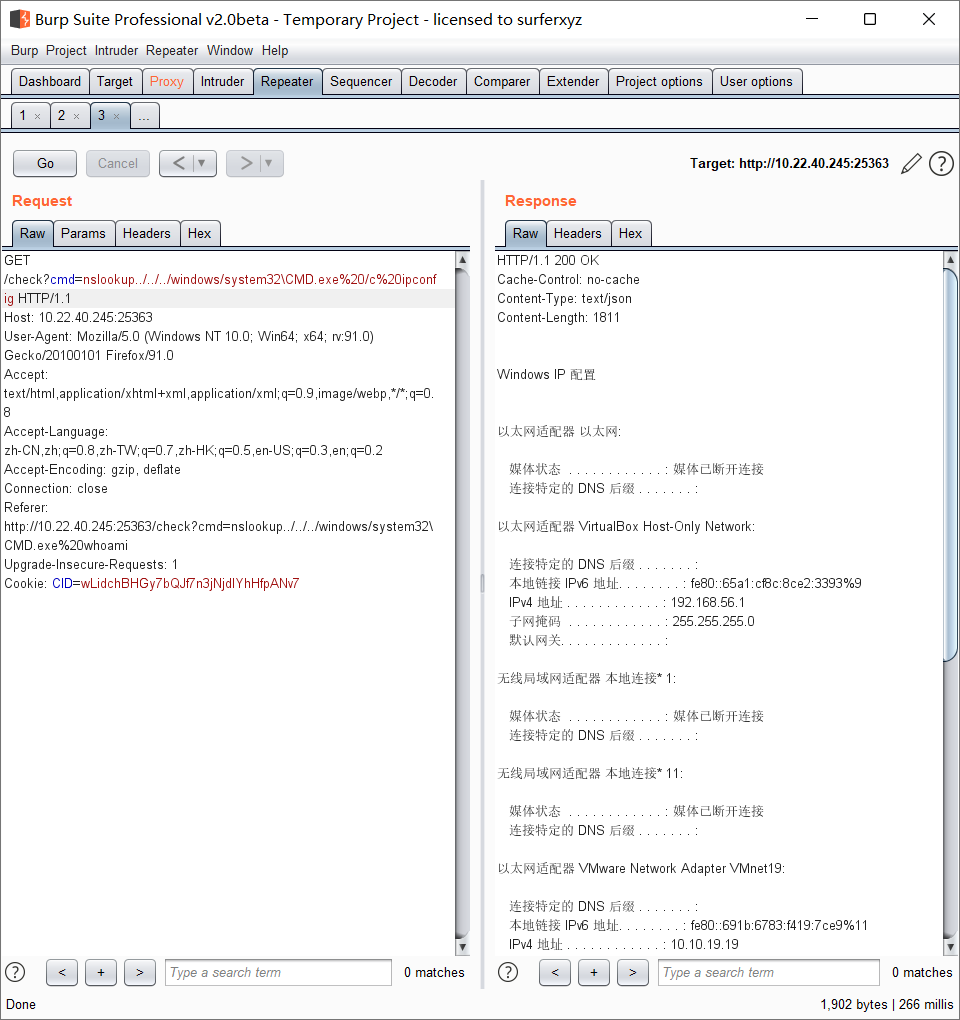960x1020 pixels.
Task: Click the pencil icon to edit target
Action: [x=911, y=163]
